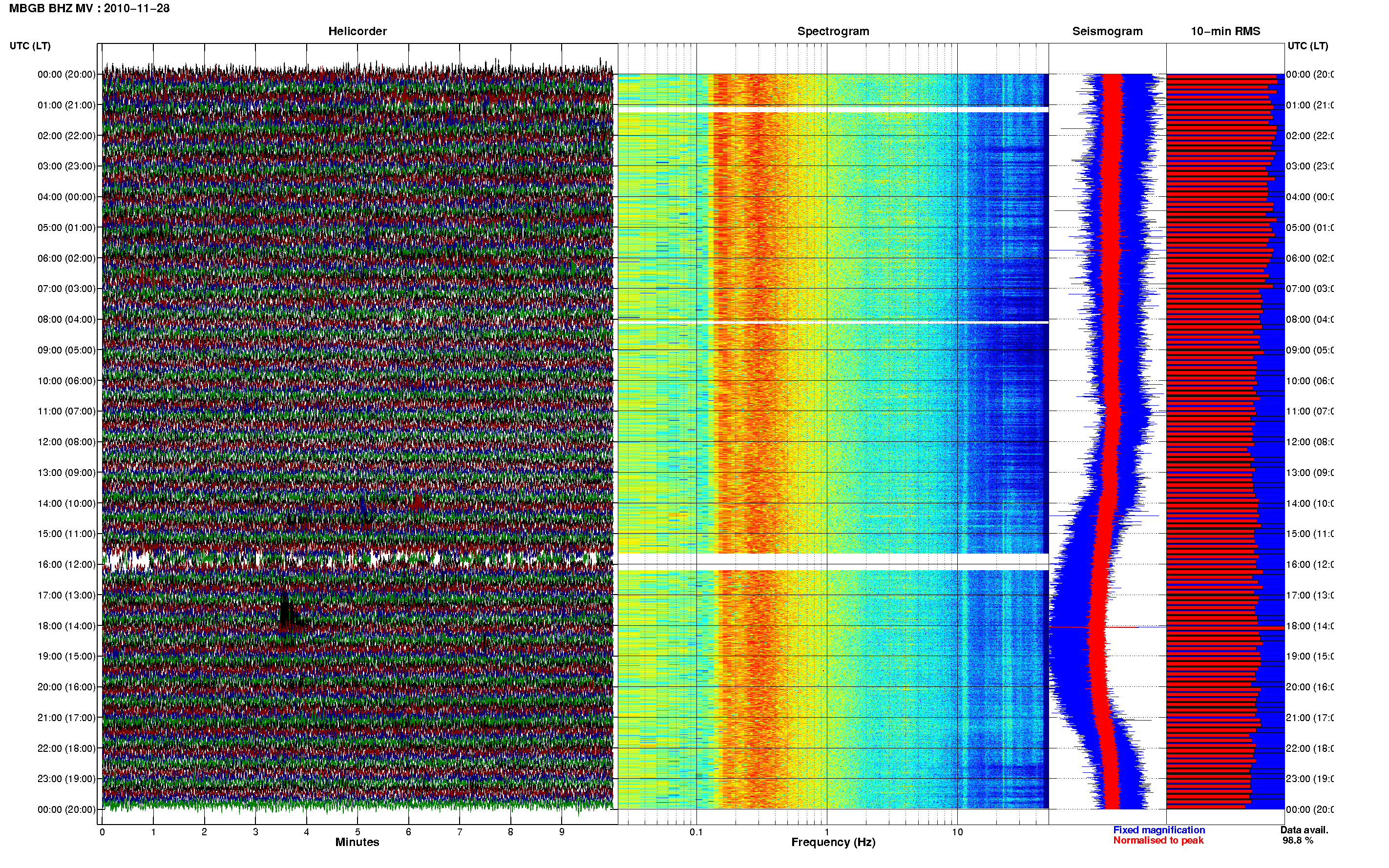
Task: Click the left 01:00 (21:00) time label
Action: (66, 105)
